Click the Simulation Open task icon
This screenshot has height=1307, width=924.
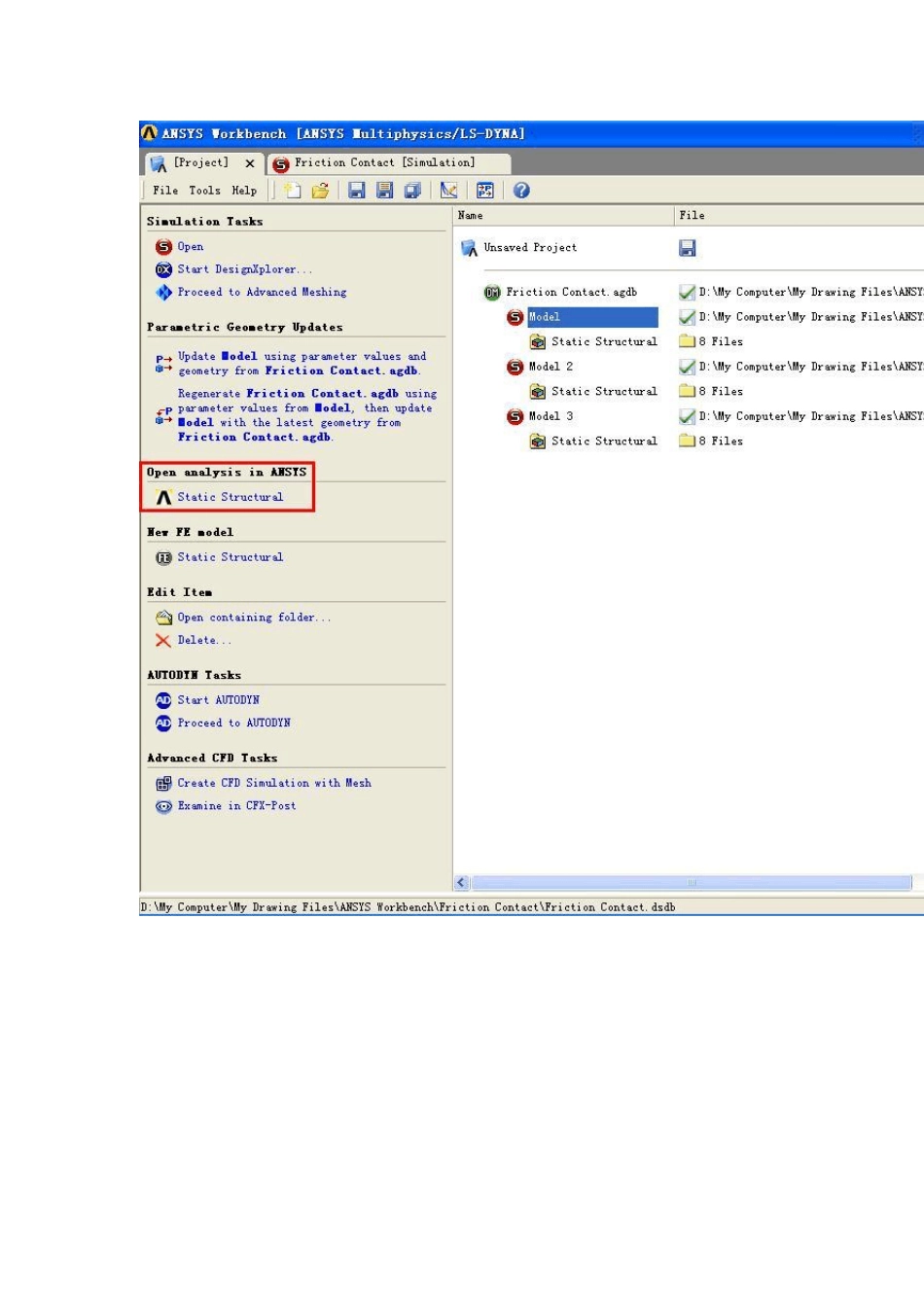[163, 247]
